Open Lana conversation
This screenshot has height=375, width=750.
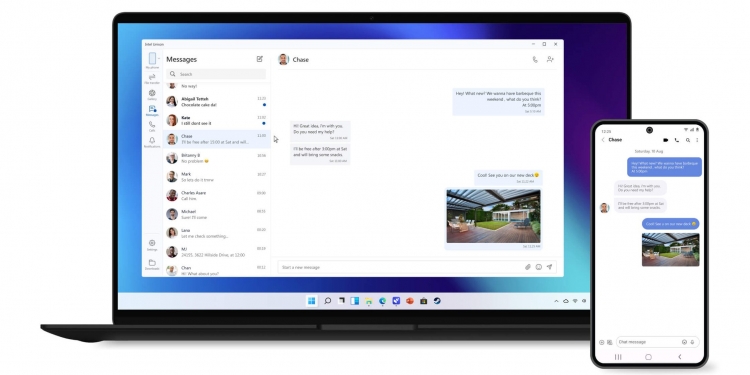pos(217,232)
